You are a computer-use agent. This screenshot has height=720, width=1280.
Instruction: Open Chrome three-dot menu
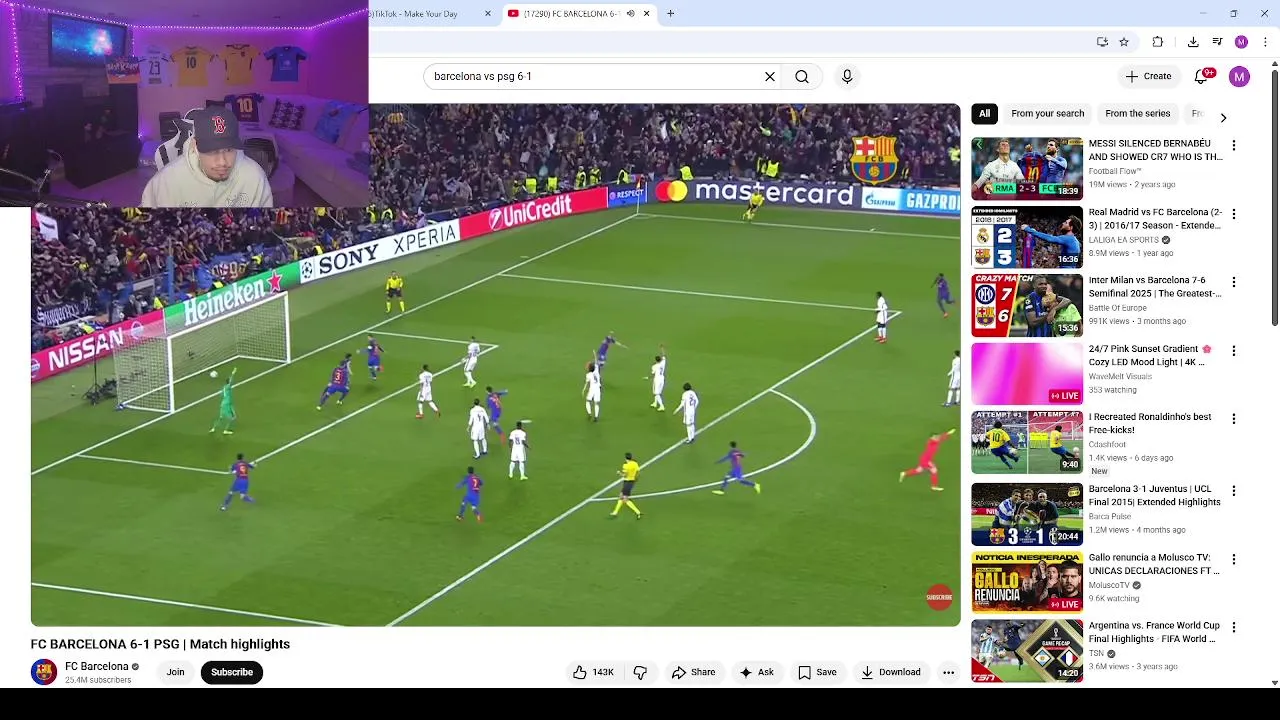click(1266, 42)
